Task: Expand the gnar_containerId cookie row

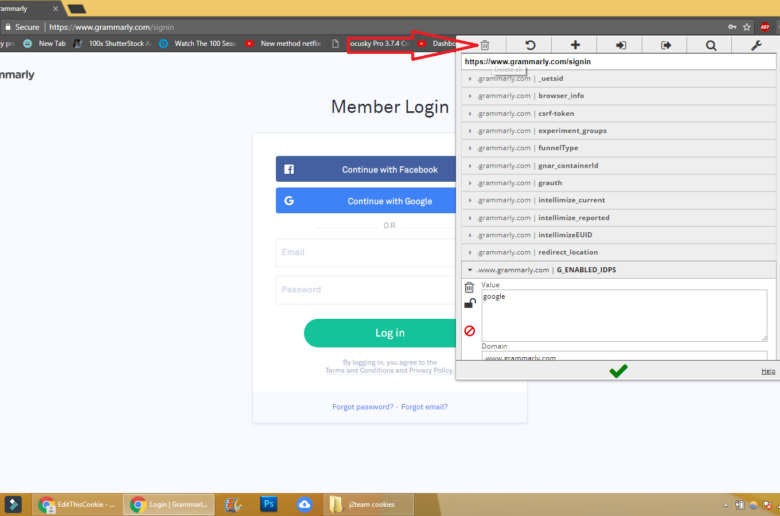Action: [x=618, y=166]
